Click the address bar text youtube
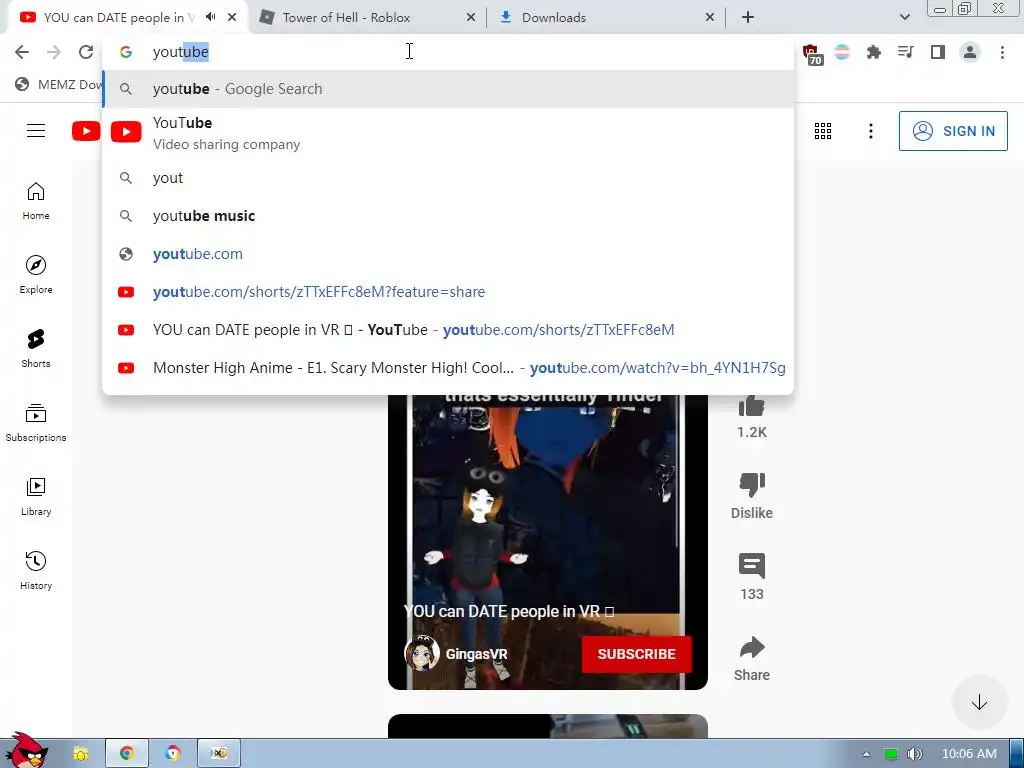 180,52
